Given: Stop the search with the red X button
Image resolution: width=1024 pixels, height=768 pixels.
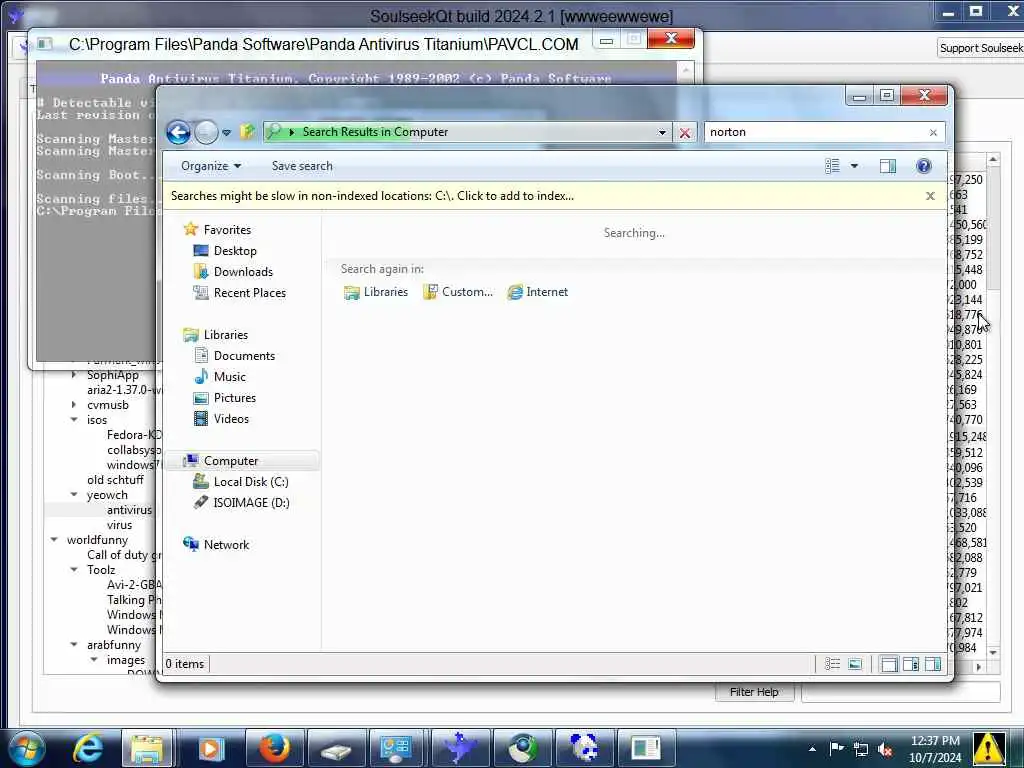Looking at the screenshot, I should pos(684,133).
